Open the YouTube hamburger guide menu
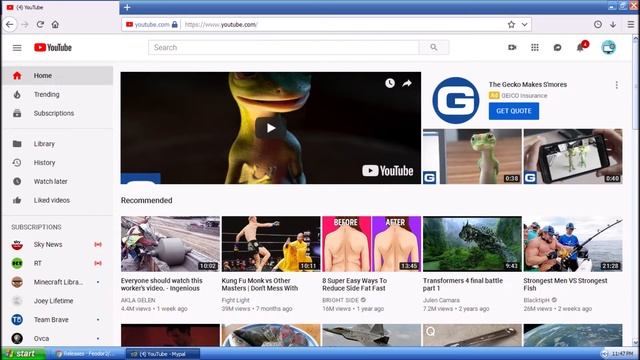Viewport: 640px width, 360px height. tap(17, 48)
